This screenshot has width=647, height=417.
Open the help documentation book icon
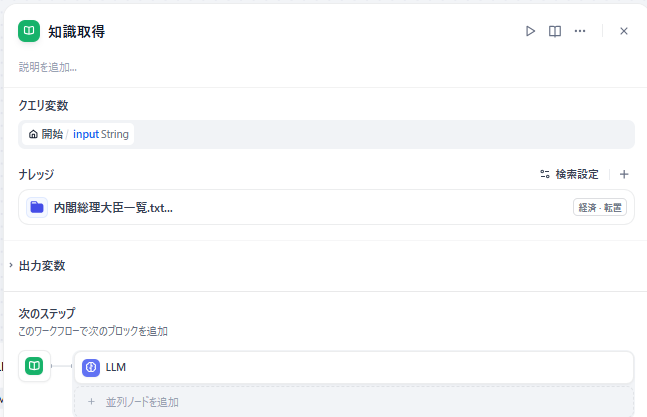(x=555, y=31)
